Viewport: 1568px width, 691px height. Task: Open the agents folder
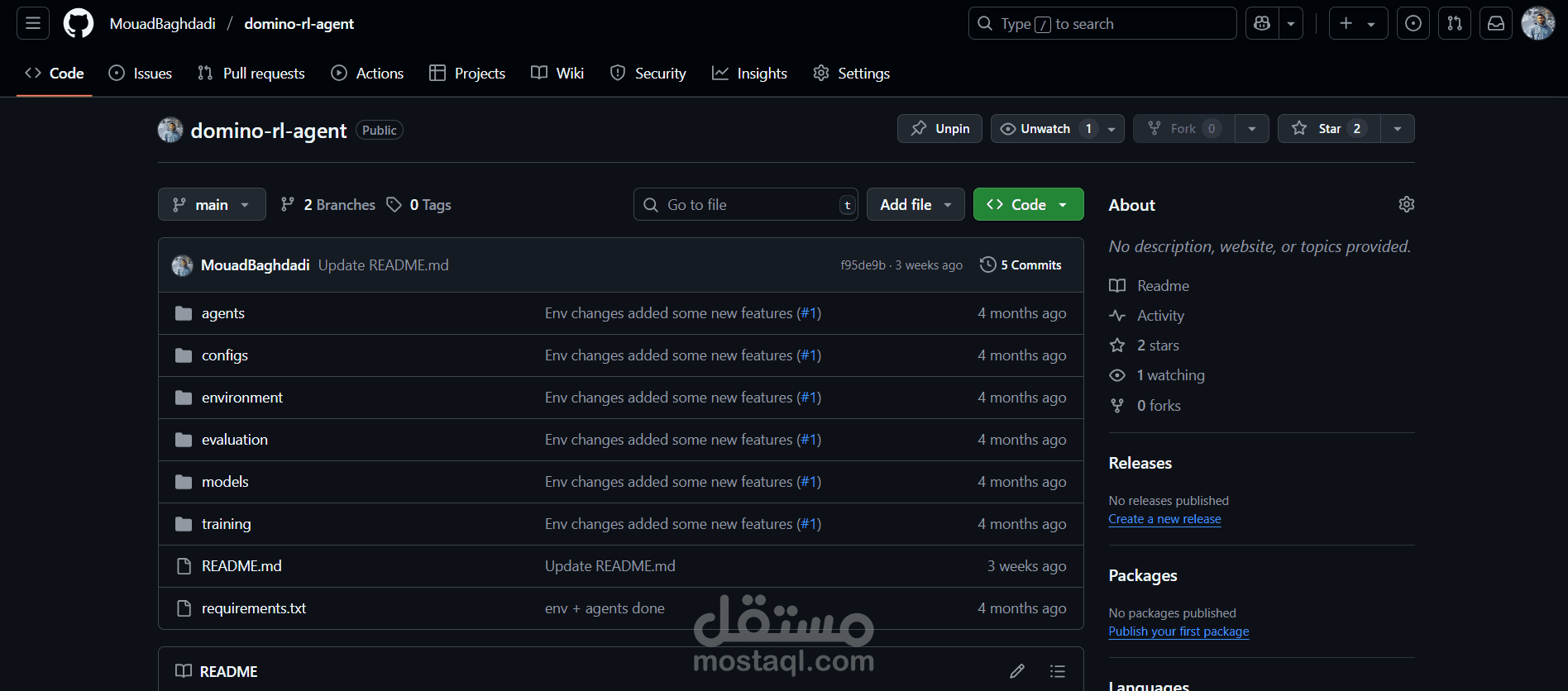pyautogui.click(x=223, y=313)
